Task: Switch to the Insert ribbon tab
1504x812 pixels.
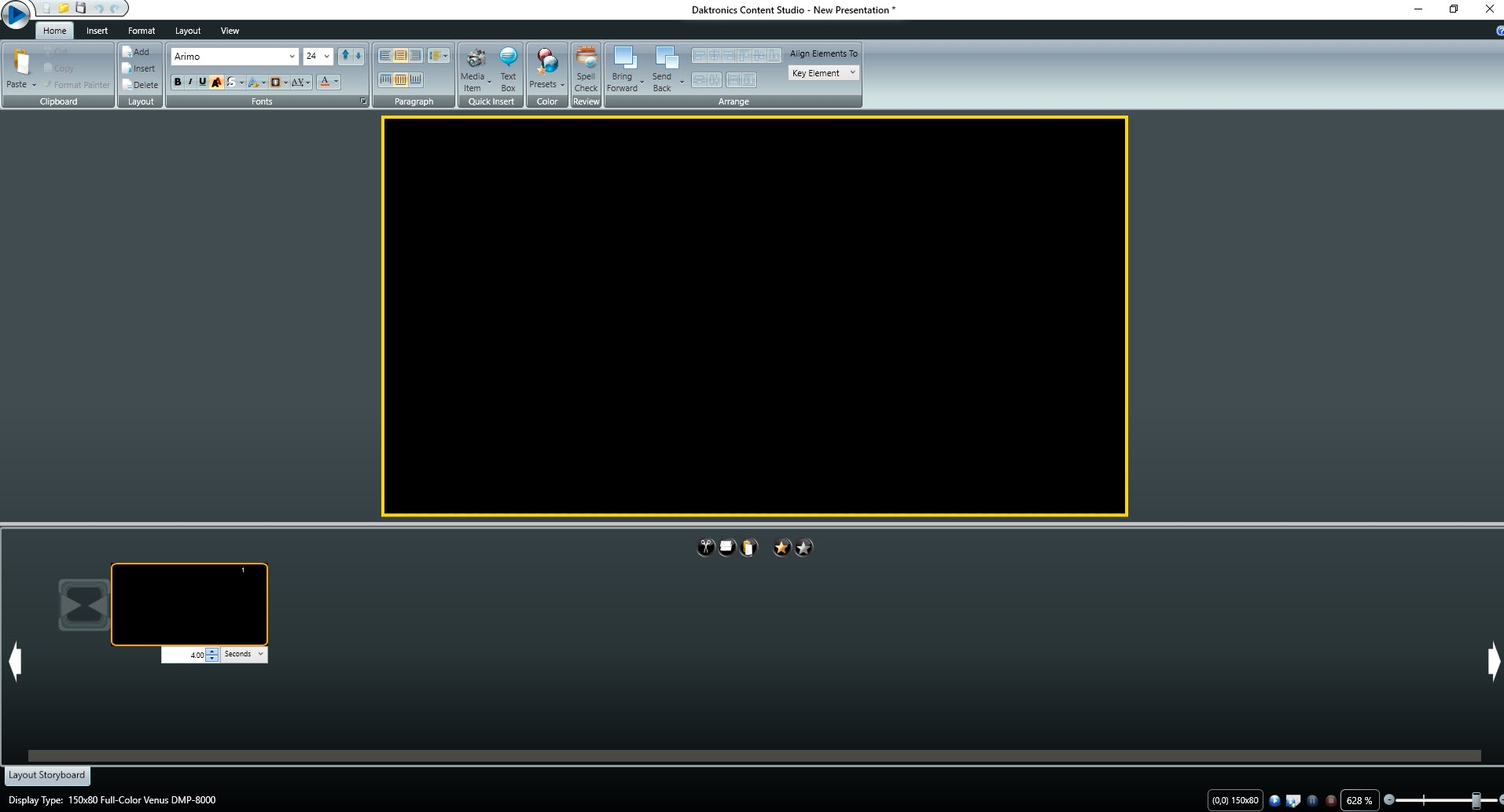Action: (x=97, y=31)
